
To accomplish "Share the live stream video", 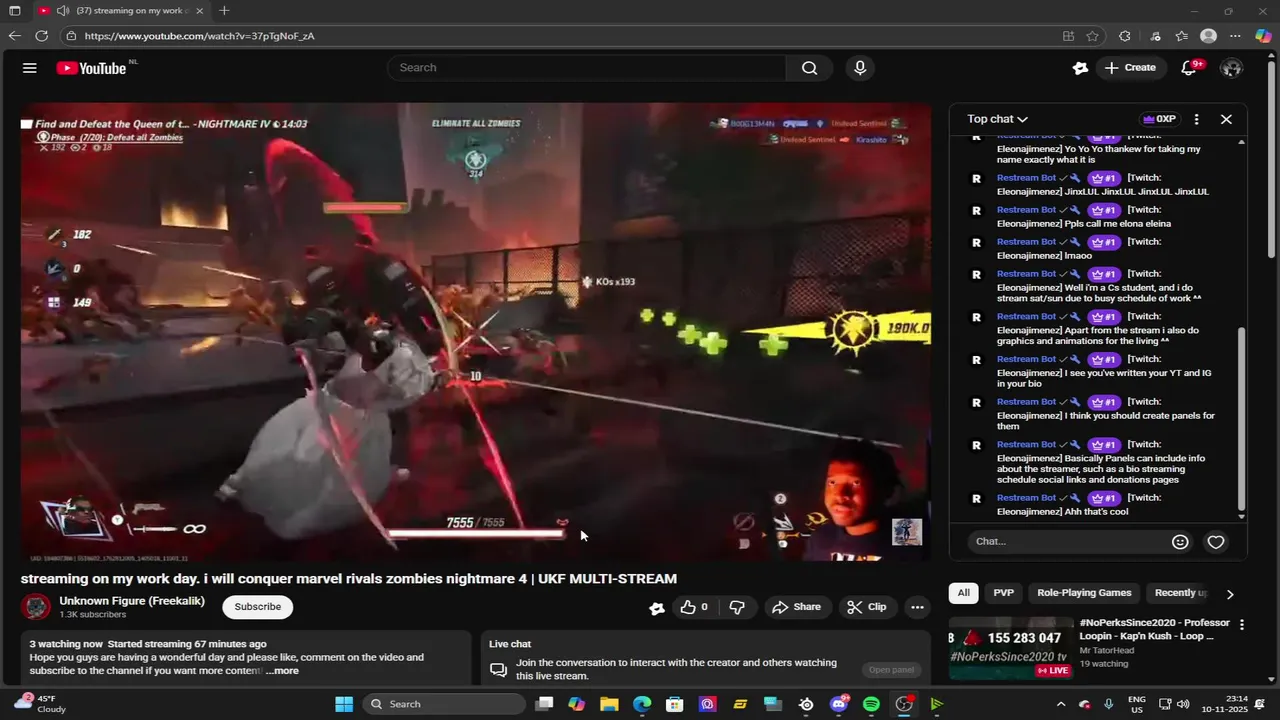I will (796, 607).
